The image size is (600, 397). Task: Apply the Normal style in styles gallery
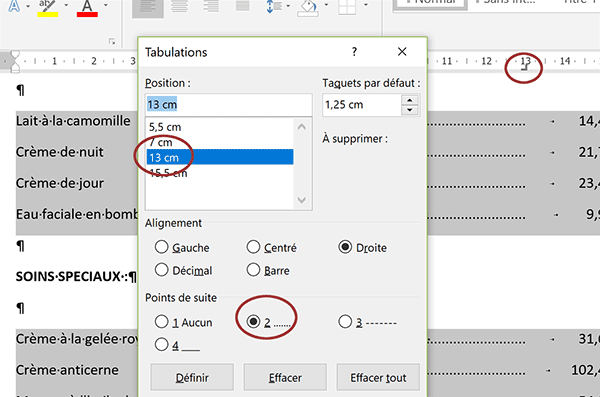[430, 4]
